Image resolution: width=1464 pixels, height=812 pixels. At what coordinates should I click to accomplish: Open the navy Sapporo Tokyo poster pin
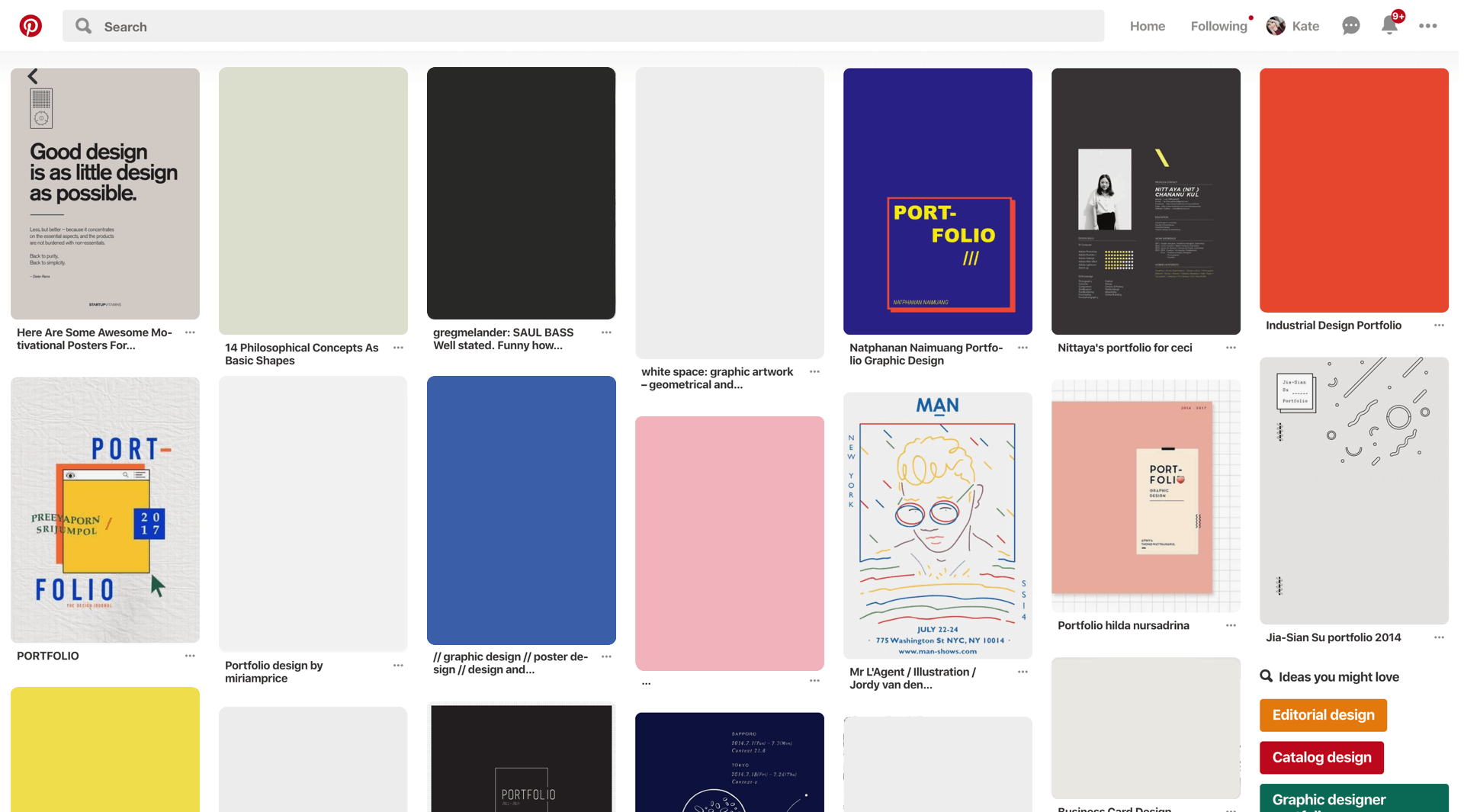pyautogui.click(x=730, y=762)
